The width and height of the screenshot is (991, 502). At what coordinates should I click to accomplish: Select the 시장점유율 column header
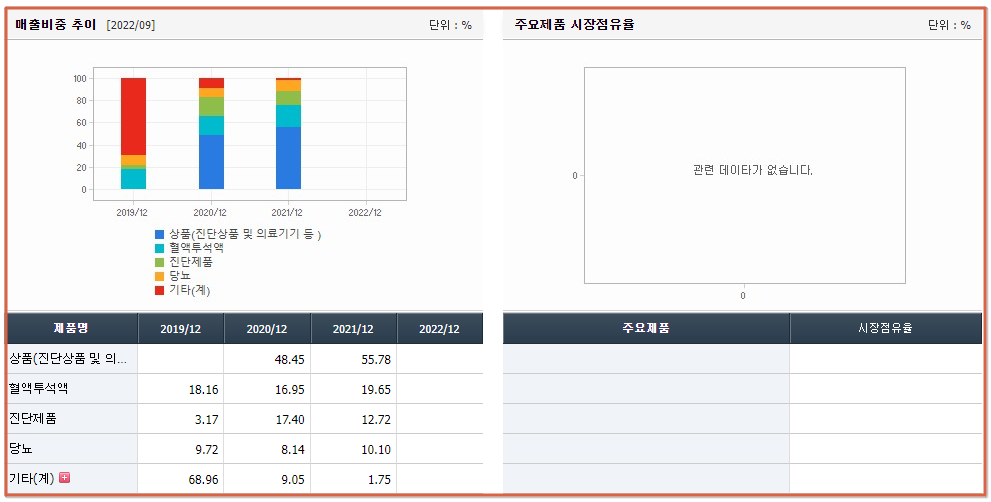[x=885, y=328]
